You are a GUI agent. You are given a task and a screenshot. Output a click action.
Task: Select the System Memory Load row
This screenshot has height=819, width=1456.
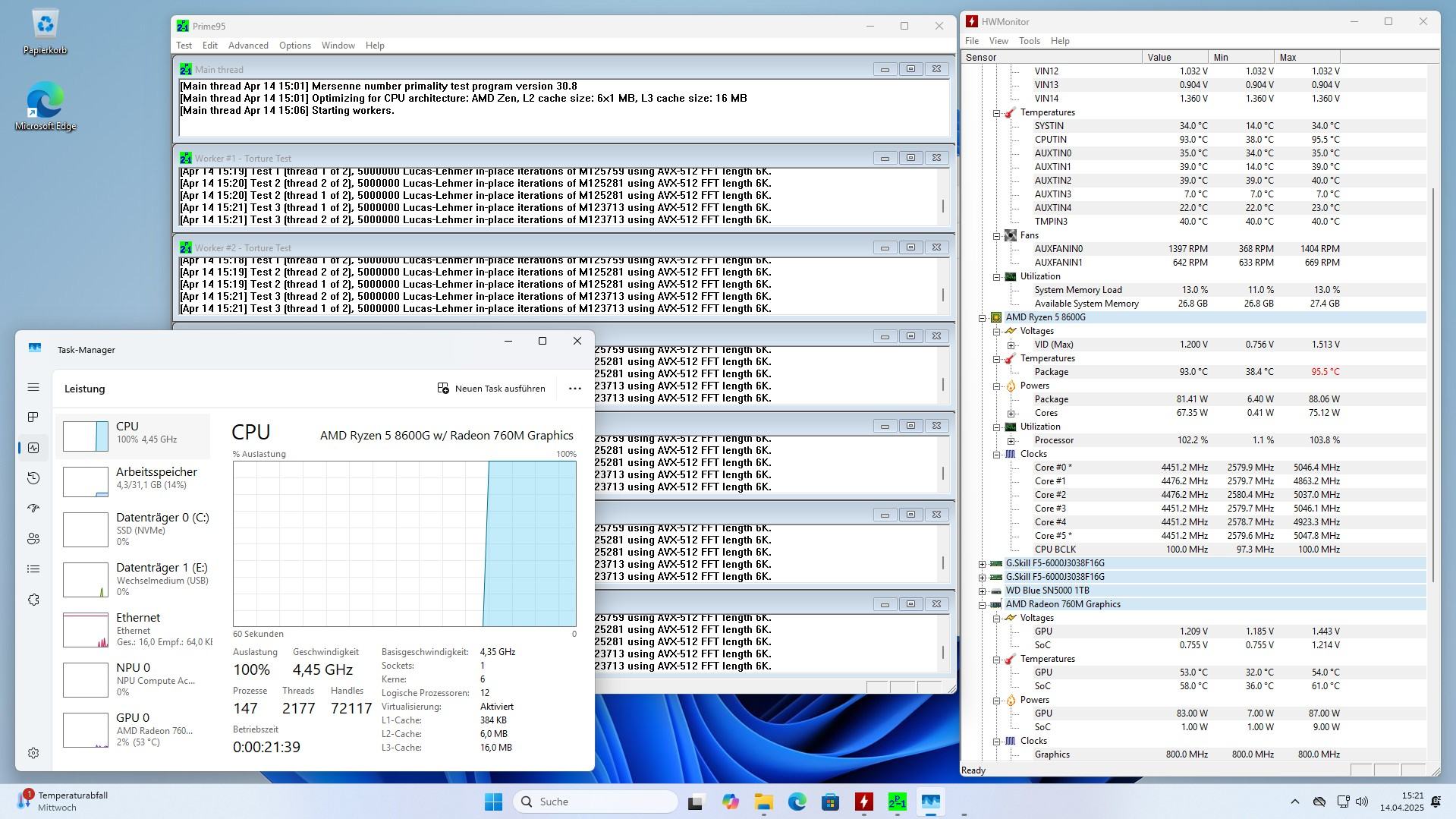[x=1194, y=290]
